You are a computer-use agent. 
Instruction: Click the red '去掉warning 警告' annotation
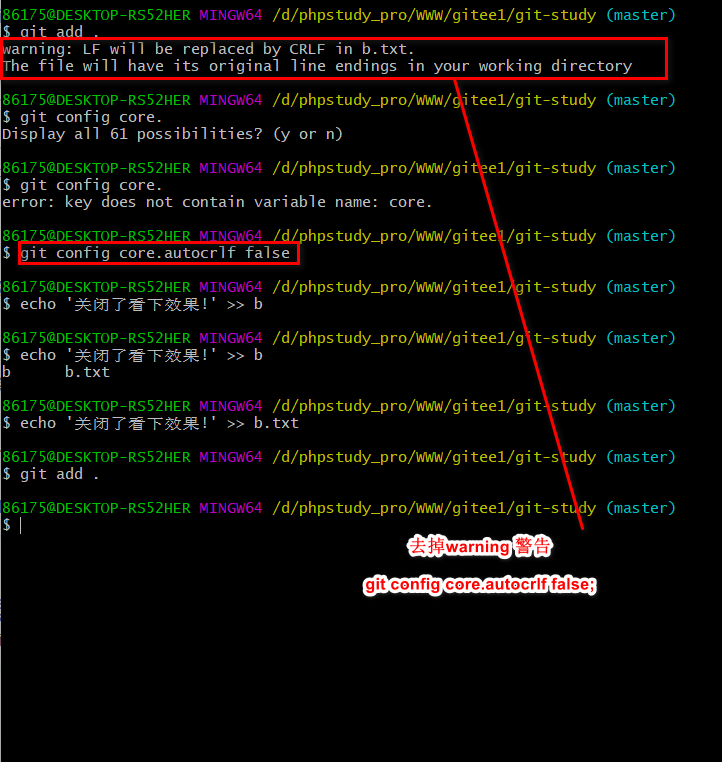(x=480, y=546)
